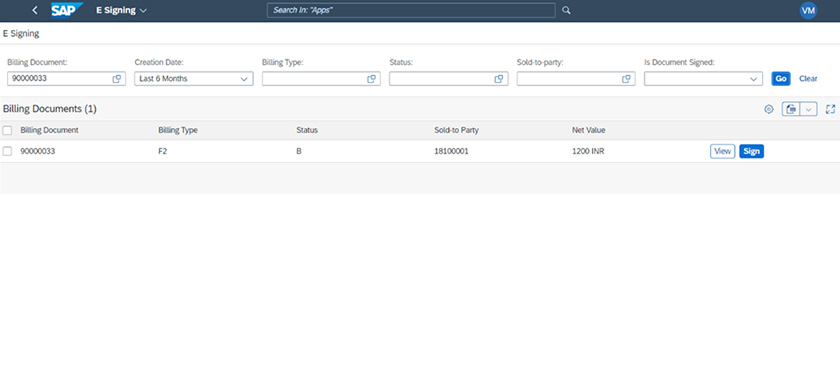Click the export to spreadsheet icon
Image resolution: width=840 pixels, height=390 pixels.
point(791,109)
